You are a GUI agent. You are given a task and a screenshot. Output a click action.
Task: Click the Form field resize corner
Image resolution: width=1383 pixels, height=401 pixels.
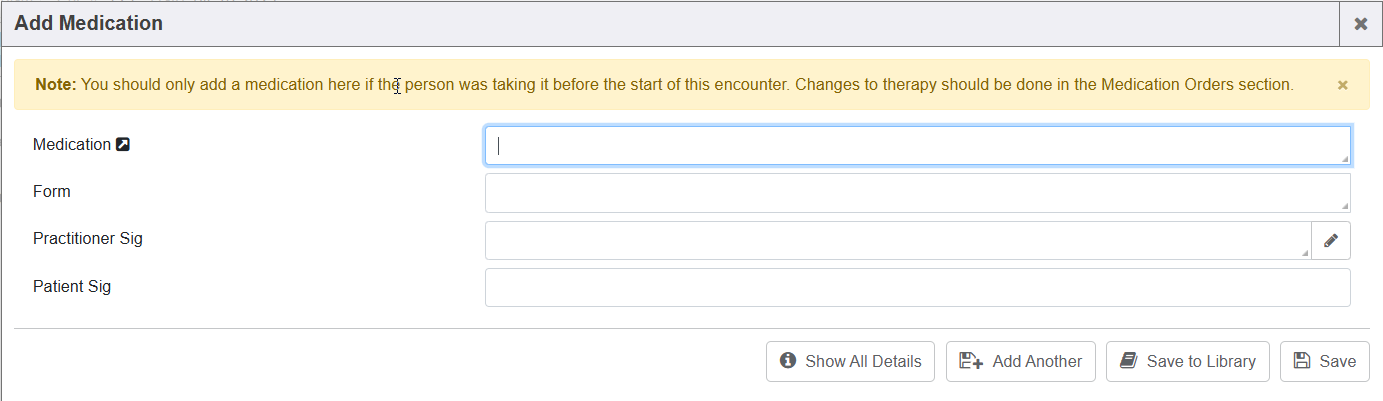pos(1345,207)
